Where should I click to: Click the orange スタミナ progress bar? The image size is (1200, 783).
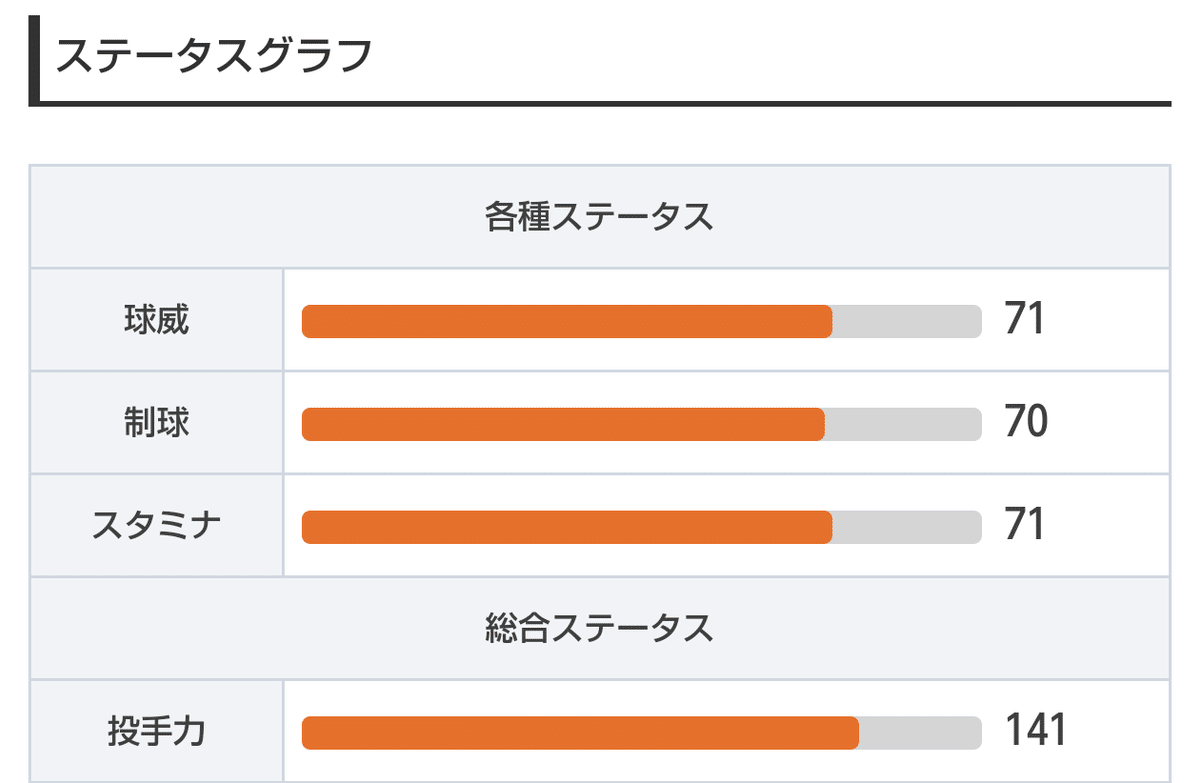[x=567, y=527]
